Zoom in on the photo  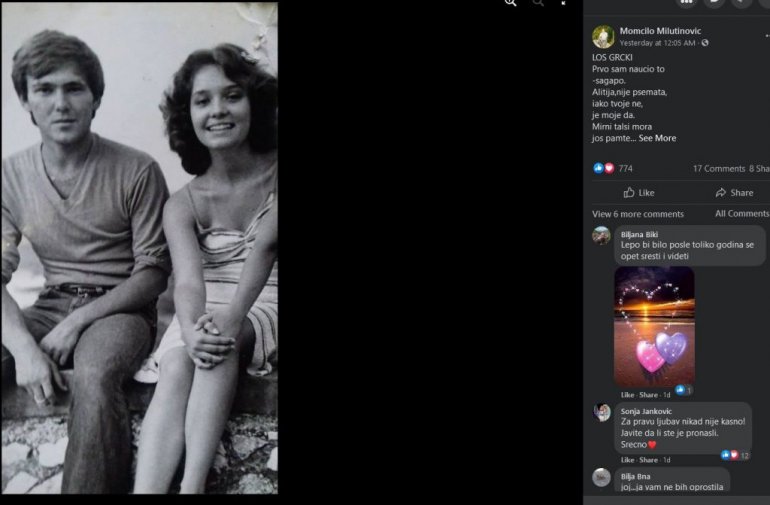point(511,3)
